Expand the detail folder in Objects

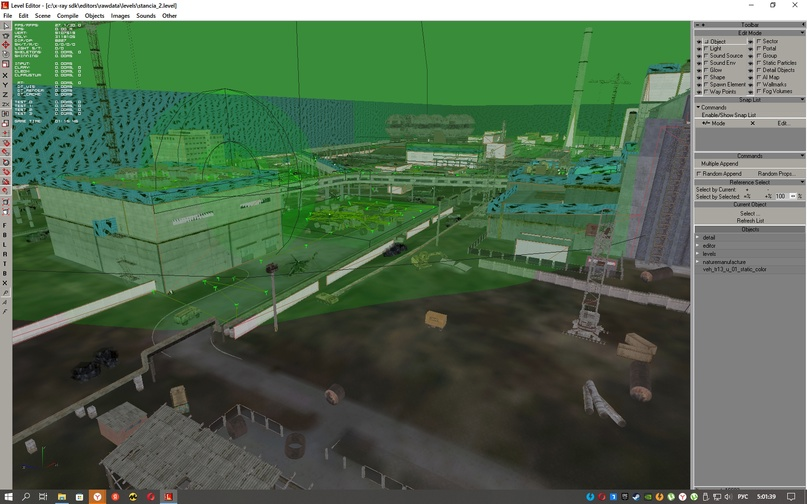[x=698, y=238]
